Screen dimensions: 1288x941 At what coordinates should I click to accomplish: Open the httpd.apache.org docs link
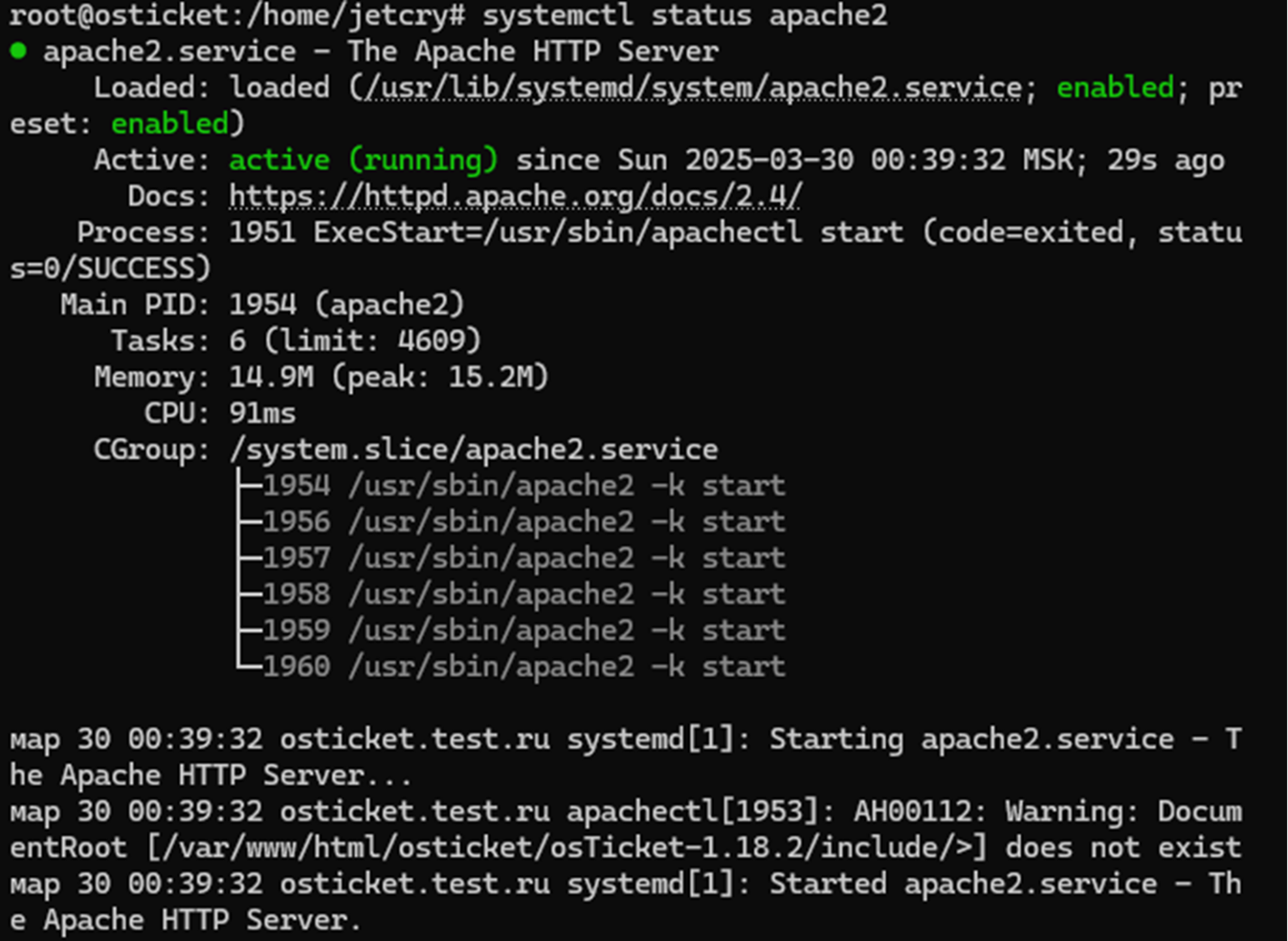click(x=515, y=196)
